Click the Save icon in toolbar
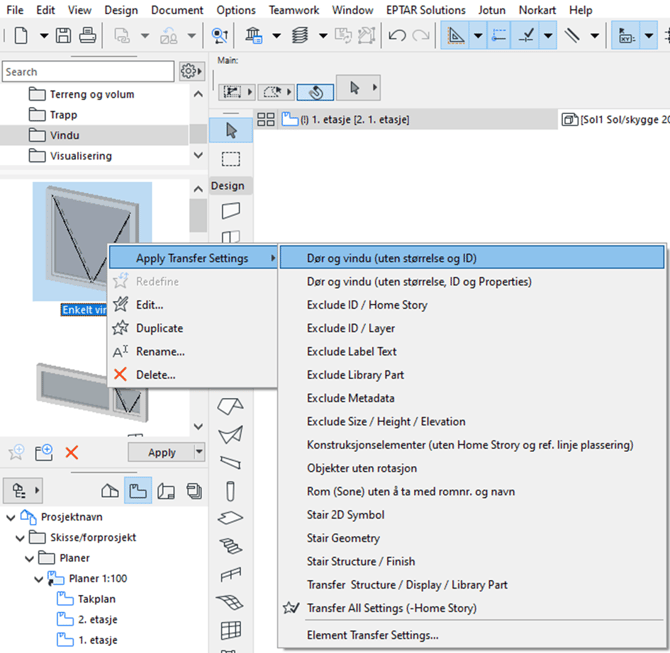This screenshot has height=653, width=670. pos(63,36)
